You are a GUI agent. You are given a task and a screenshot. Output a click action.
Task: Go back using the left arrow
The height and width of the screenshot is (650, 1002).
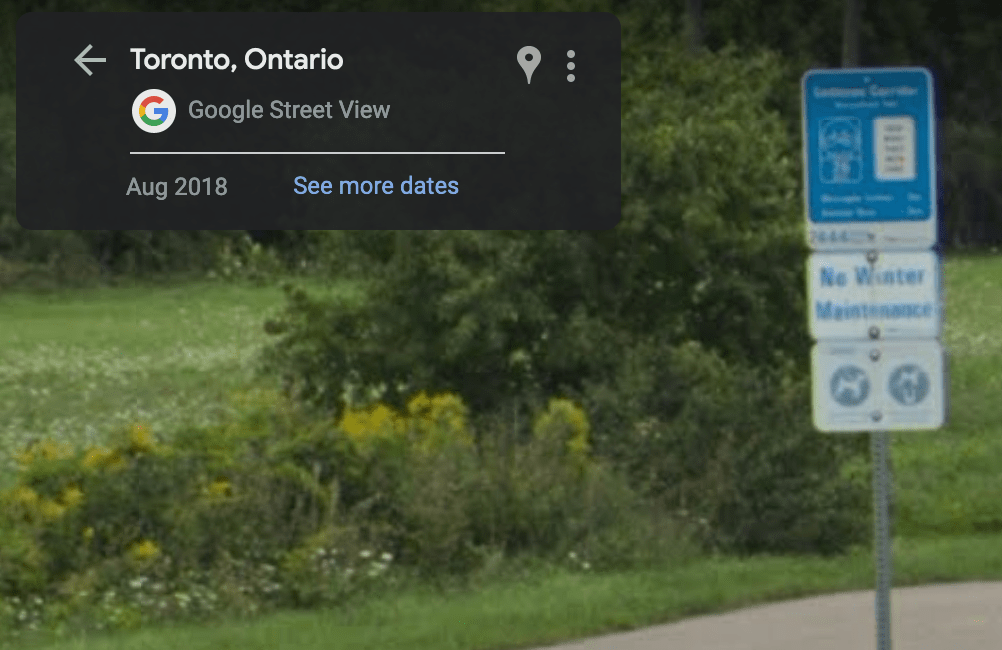[90, 60]
